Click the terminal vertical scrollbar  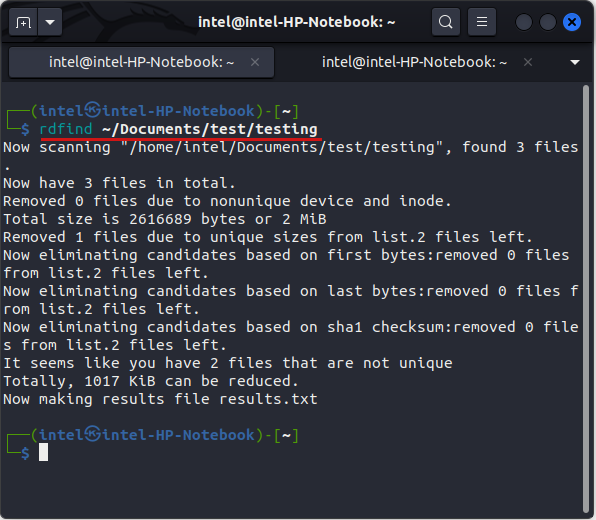(585, 299)
